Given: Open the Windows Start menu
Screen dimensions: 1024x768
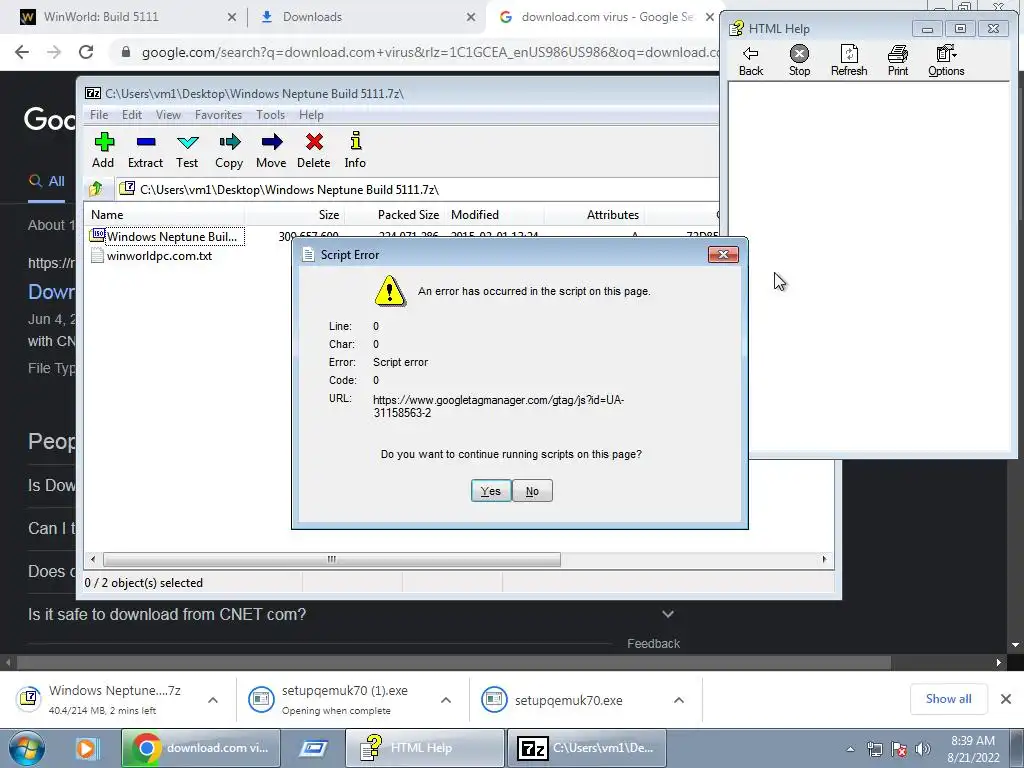Looking at the screenshot, I should pyautogui.click(x=27, y=748).
